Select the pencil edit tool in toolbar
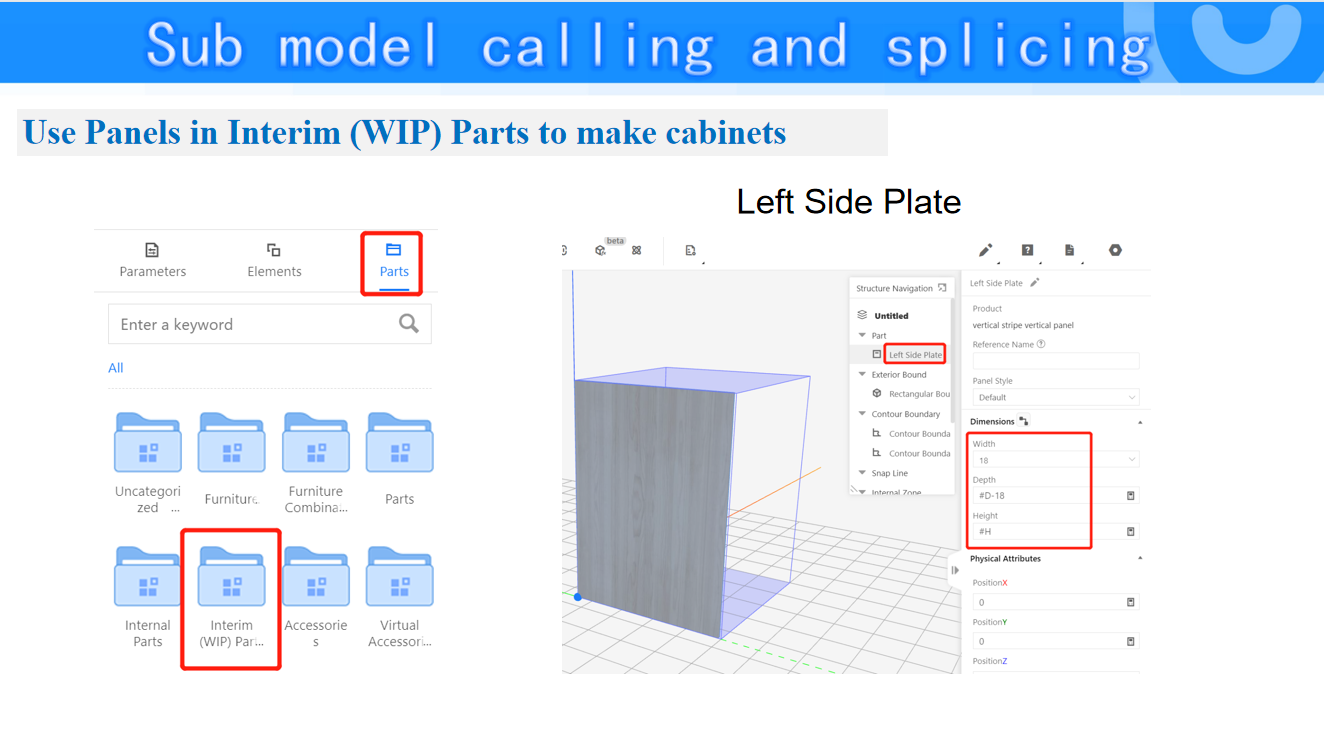This screenshot has height=742, width=1324. (x=986, y=250)
